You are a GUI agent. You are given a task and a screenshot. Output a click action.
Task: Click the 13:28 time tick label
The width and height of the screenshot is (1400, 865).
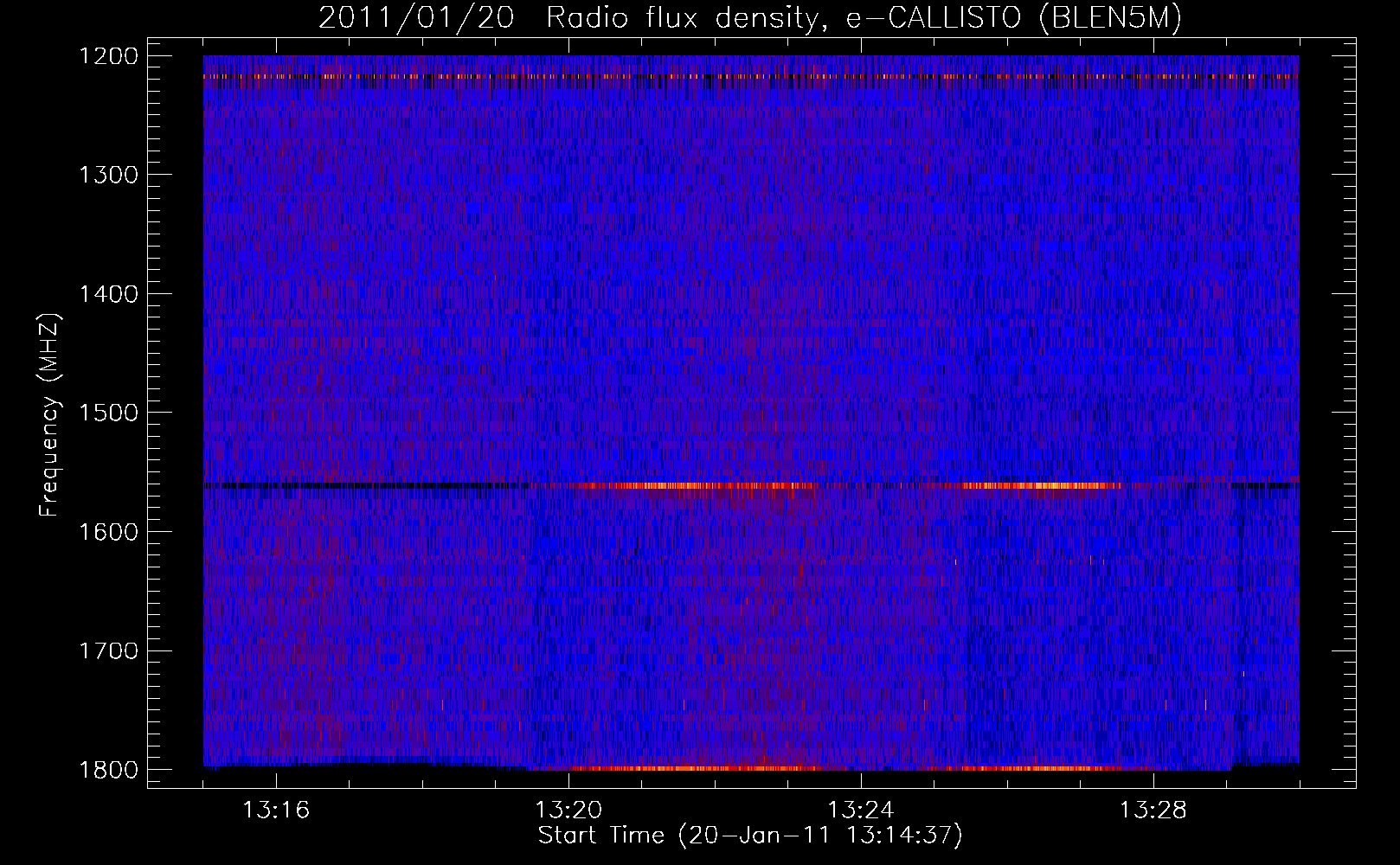(1153, 811)
